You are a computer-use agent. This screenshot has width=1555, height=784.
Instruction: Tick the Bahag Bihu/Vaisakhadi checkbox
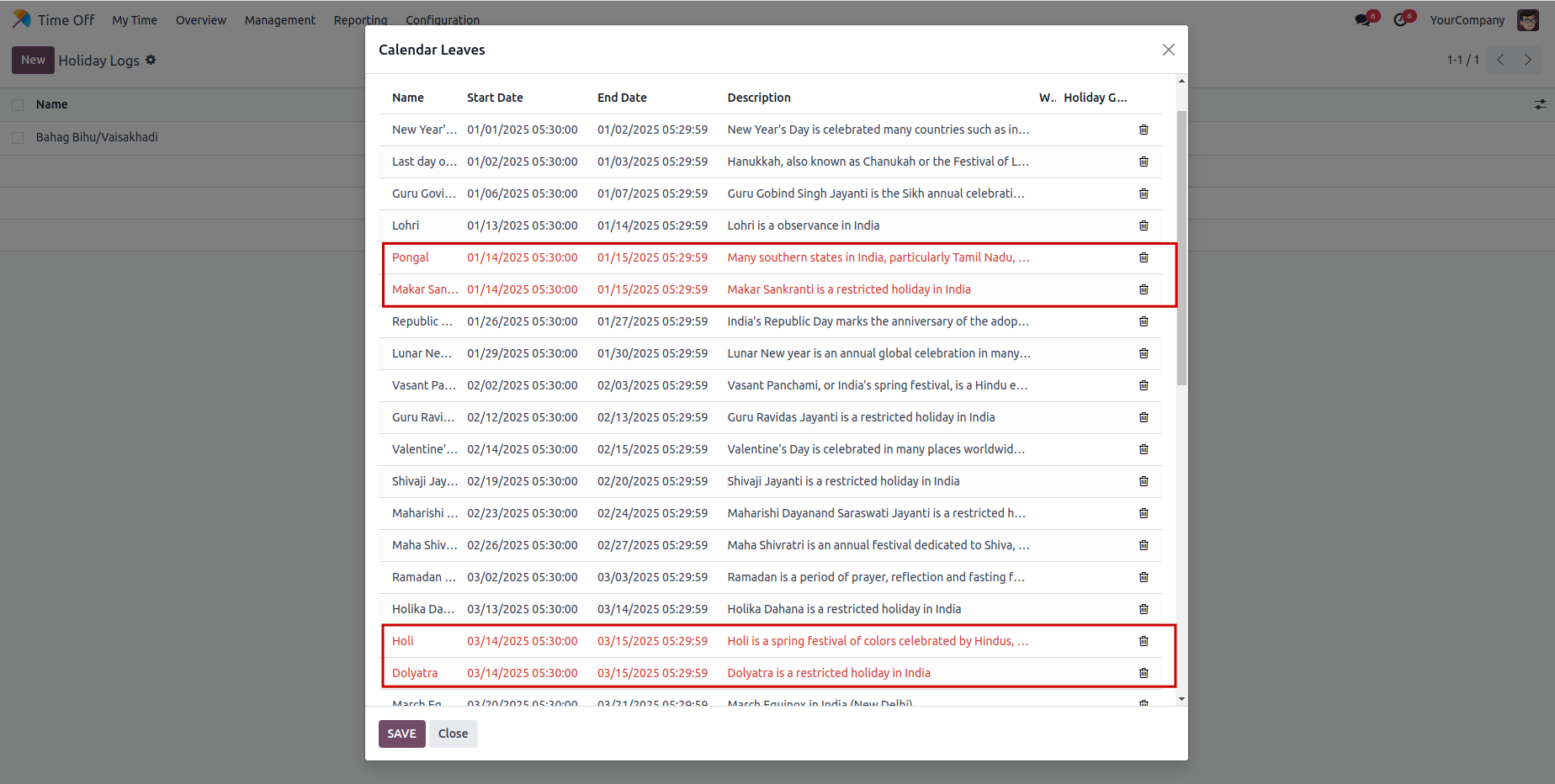click(18, 137)
